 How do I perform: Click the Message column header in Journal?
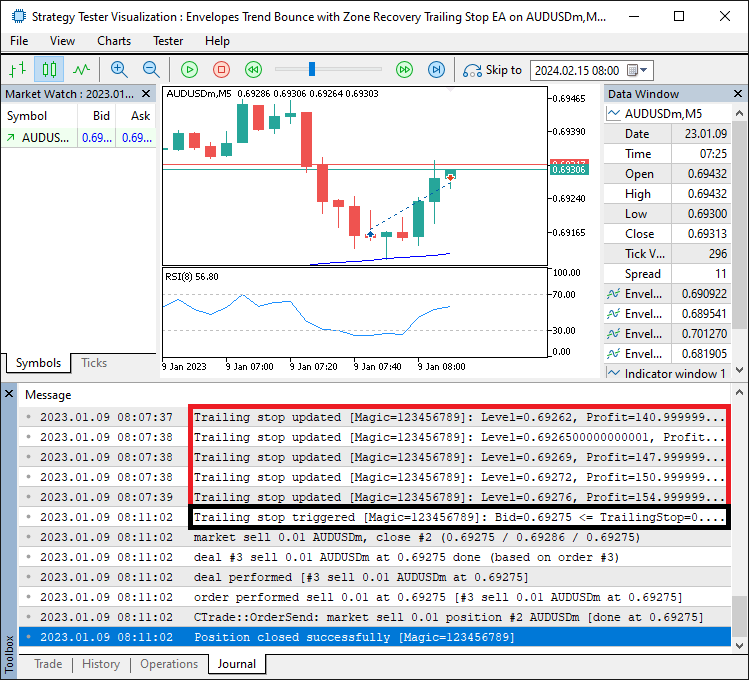click(x=48, y=395)
